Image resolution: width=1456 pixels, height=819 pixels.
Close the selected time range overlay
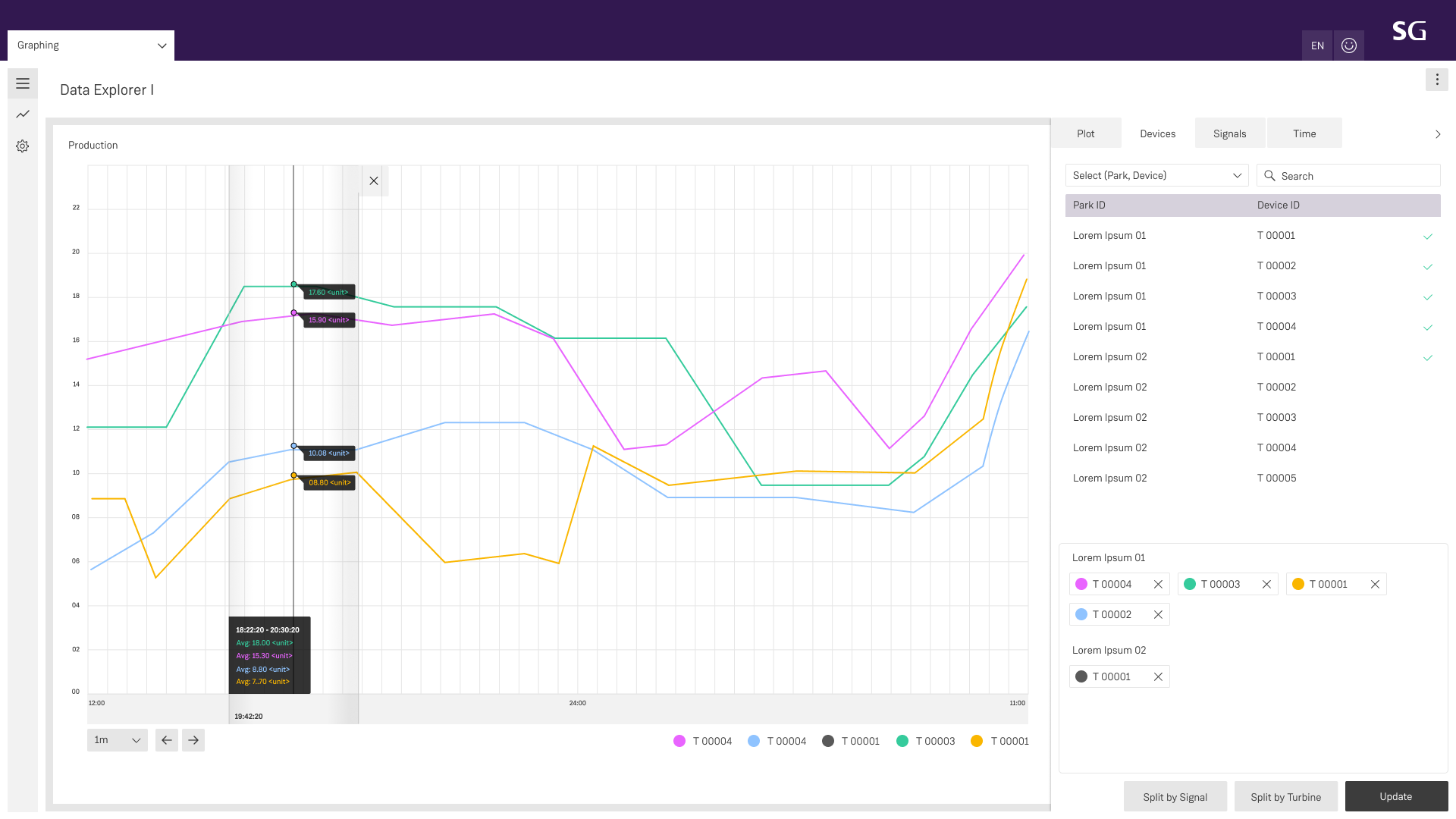[x=374, y=181]
